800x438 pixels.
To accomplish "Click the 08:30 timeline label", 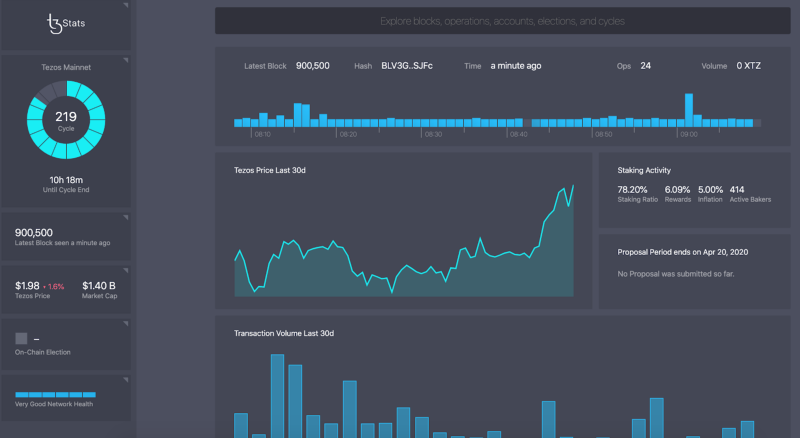I will coord(433,134).
